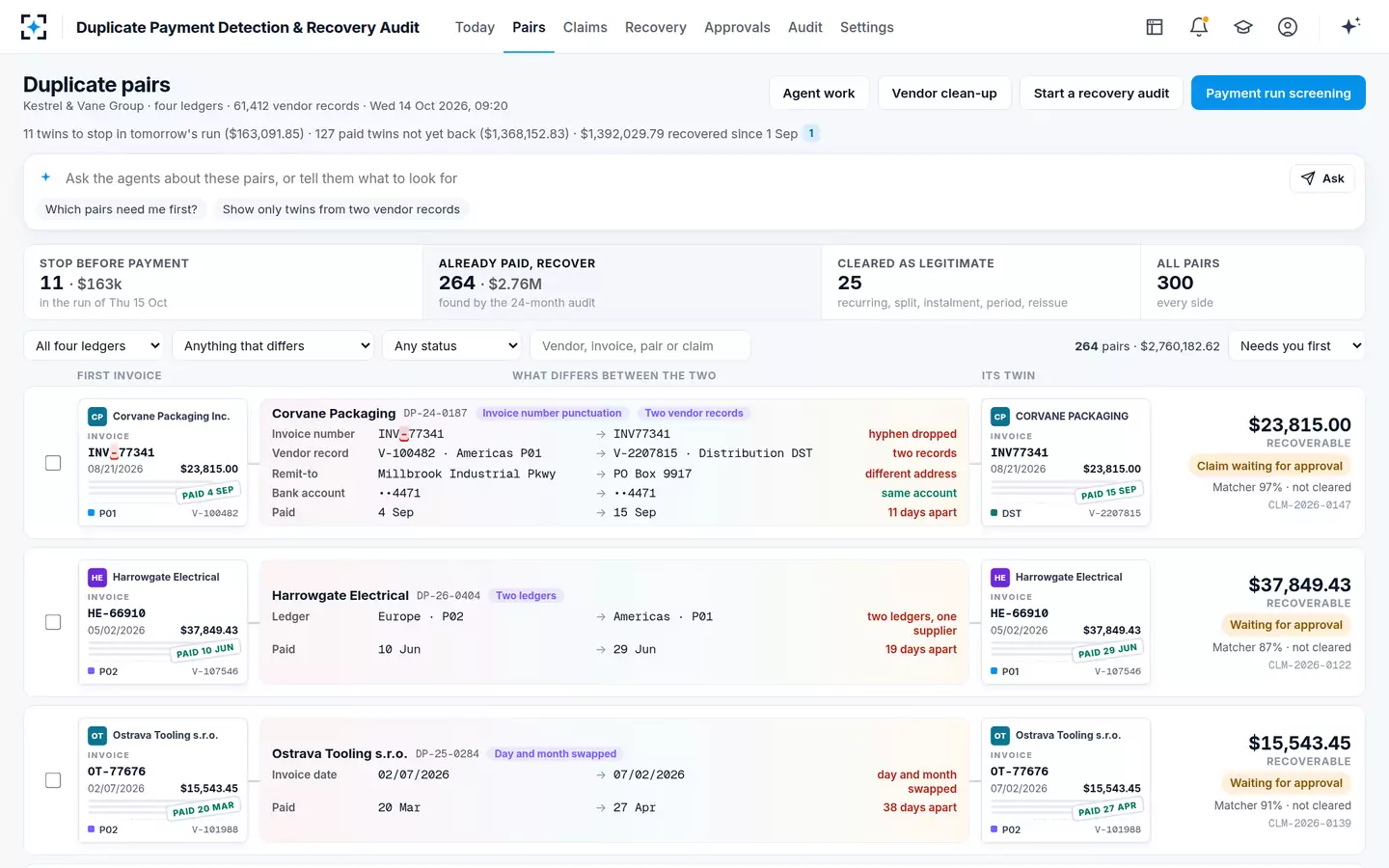The width and height of the screenshot is (1389, 868).
Task: Open the user account icon
Action: pos(1288,27)
